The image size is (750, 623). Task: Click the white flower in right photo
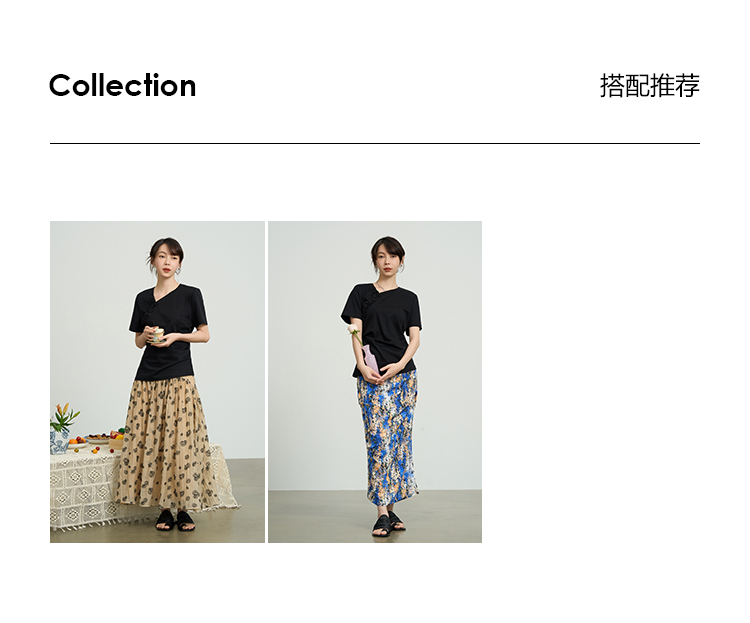[x=353, y=329]
